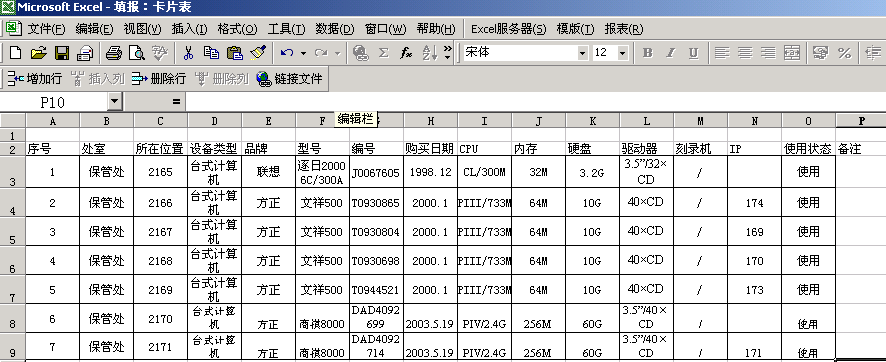The width and height of the screenshot is (886, 362).
Task: Click the 链接文件 button
Action: click(289, 78)
